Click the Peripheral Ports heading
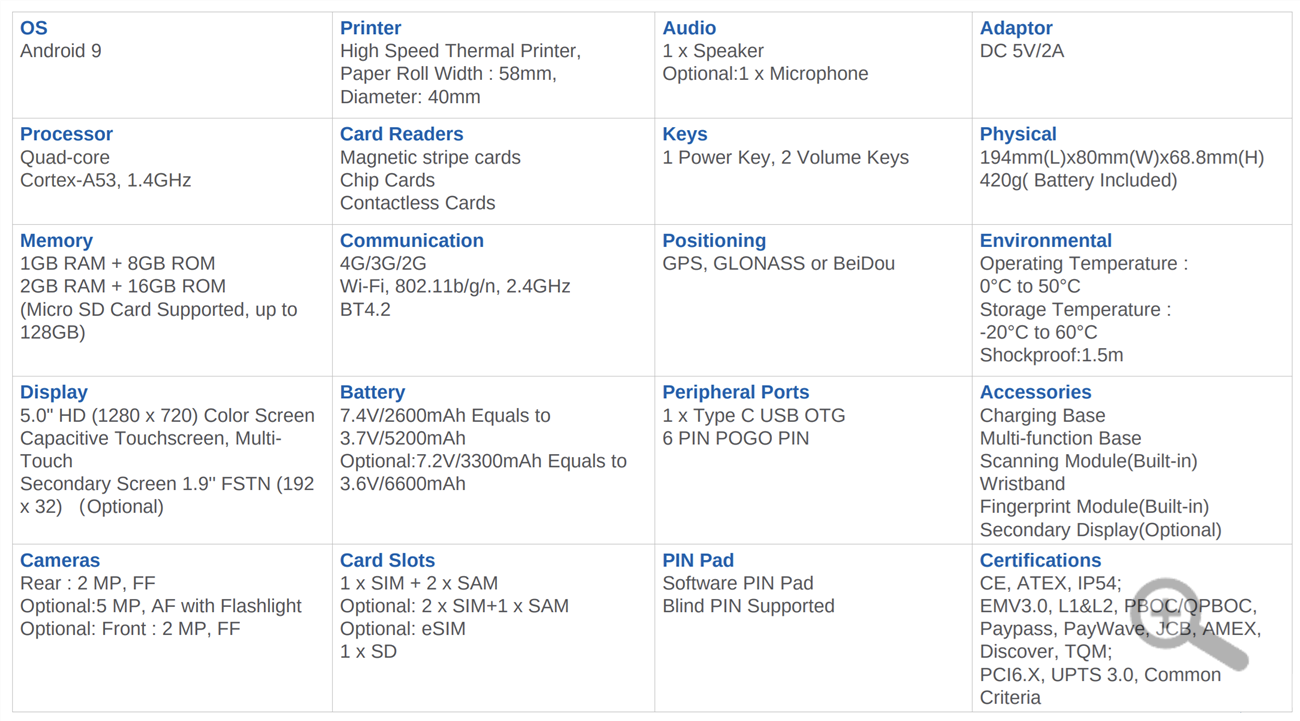This screenshot has height=721, width=1300. (x=735, y=392)
